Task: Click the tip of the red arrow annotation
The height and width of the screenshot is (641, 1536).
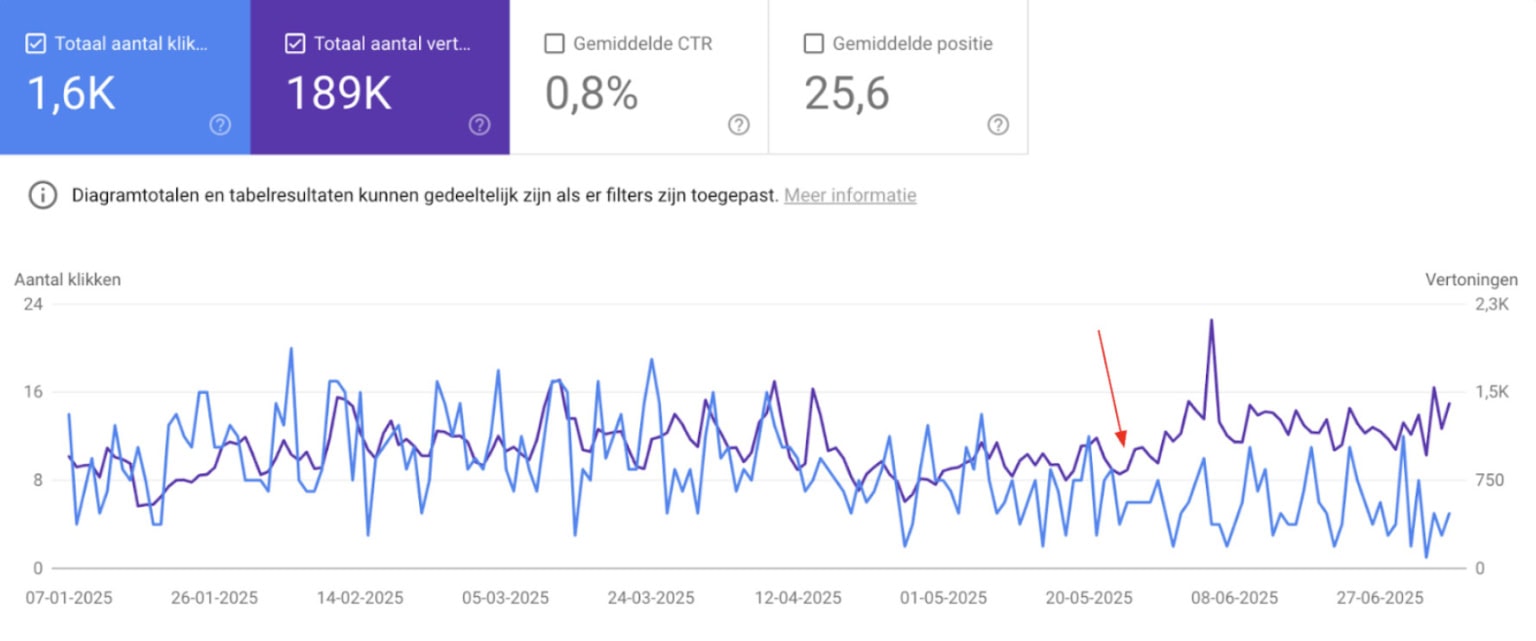Action: (x=1124, y=463)
